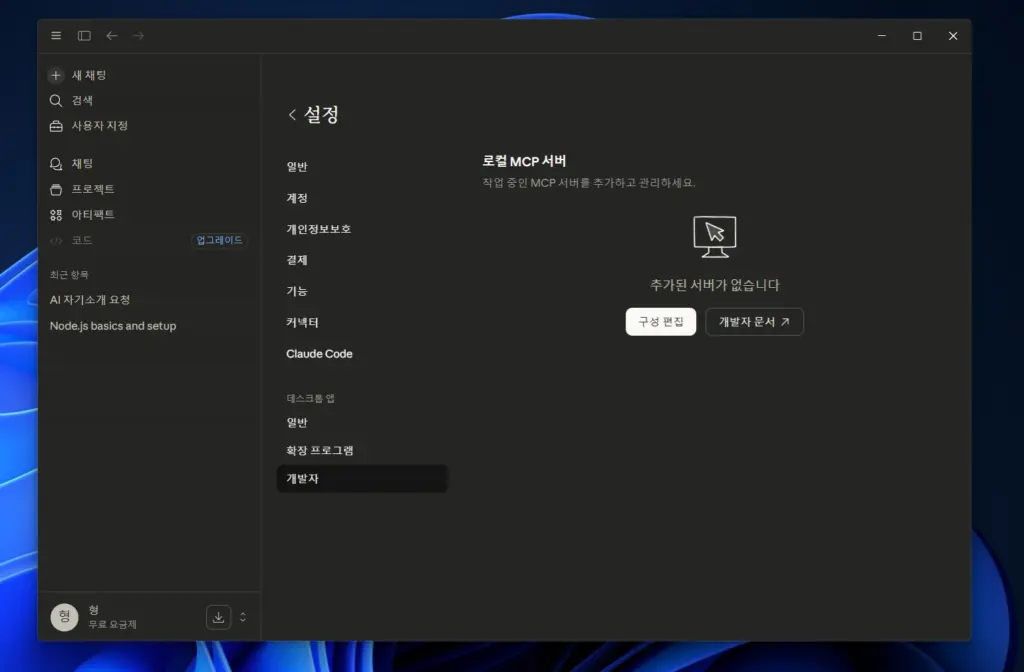Open the 결제 settings tab
This screenshot has height=672, width=1024.
(x=362, y=260)
